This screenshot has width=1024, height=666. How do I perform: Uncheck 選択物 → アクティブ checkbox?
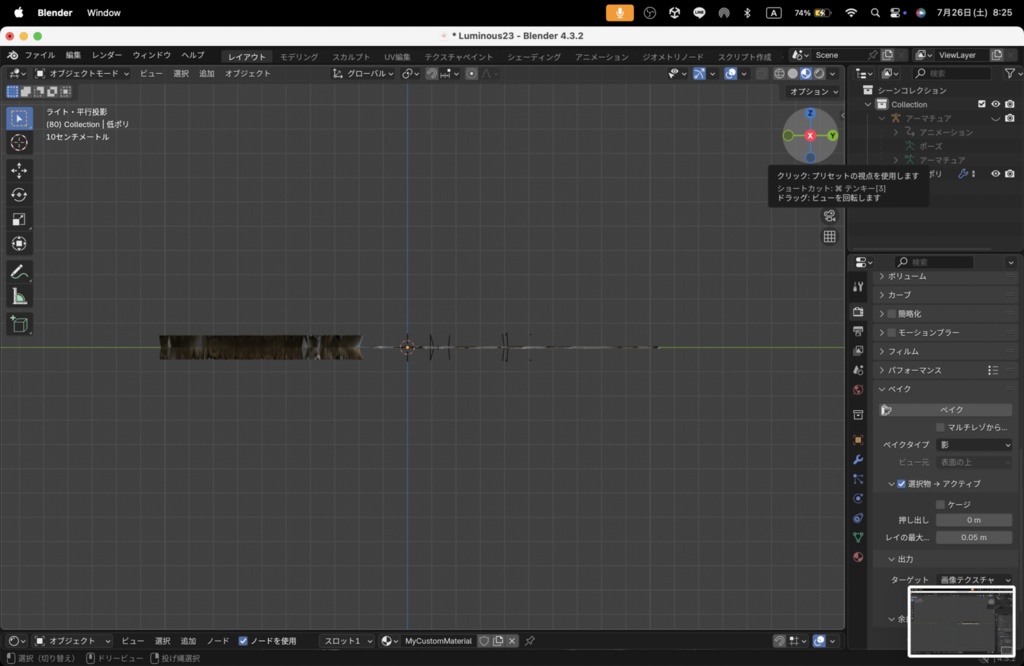901,484
